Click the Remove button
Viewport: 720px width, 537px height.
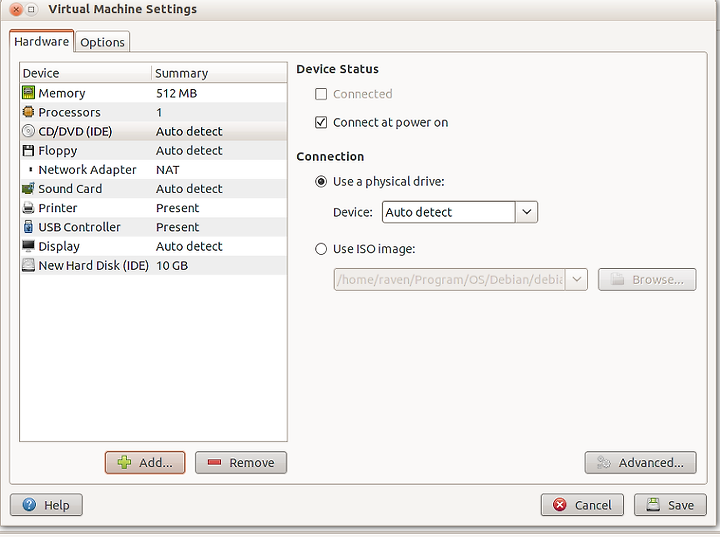(x=241, y=463)
